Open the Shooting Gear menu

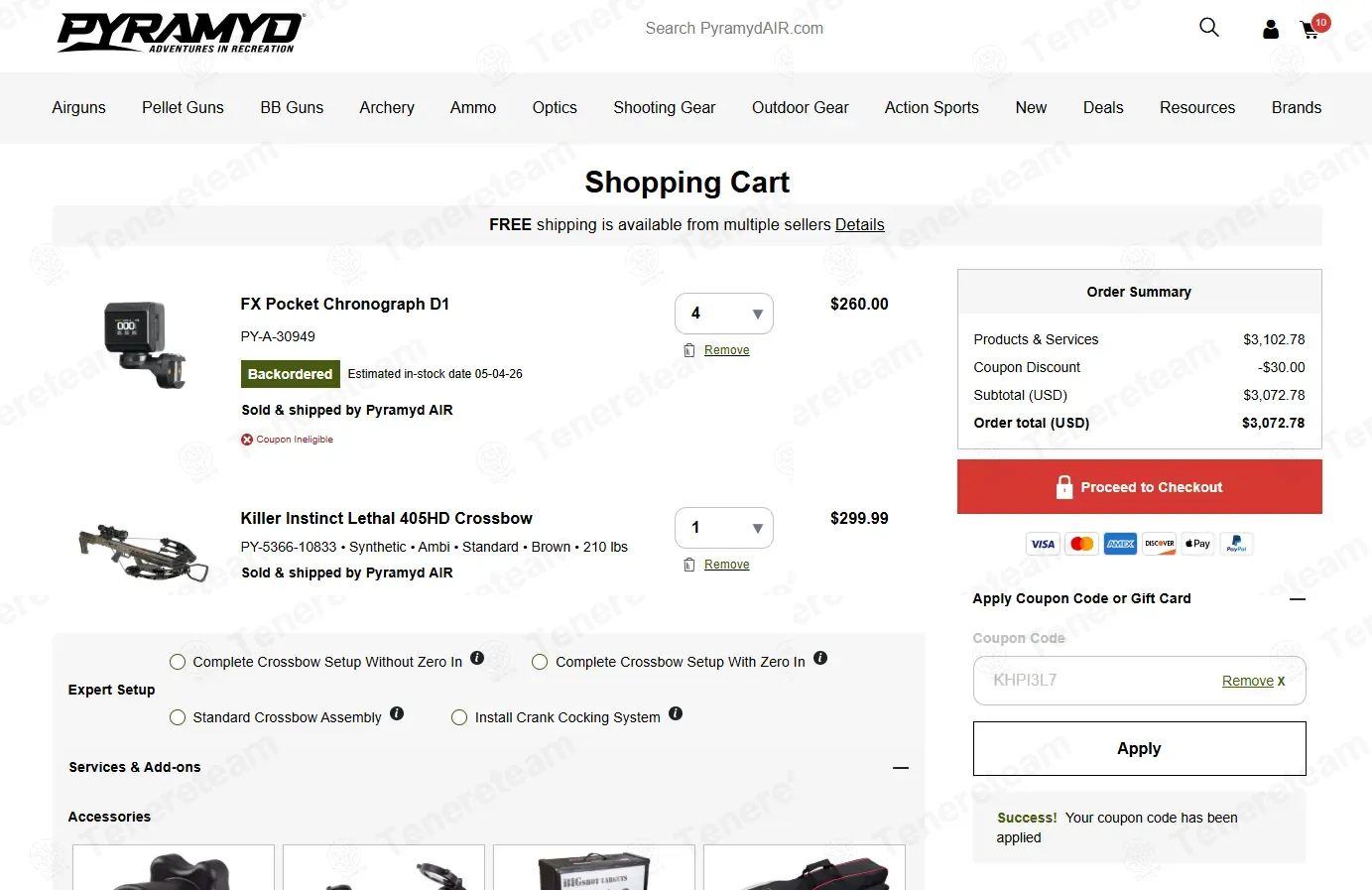[665, 107]
